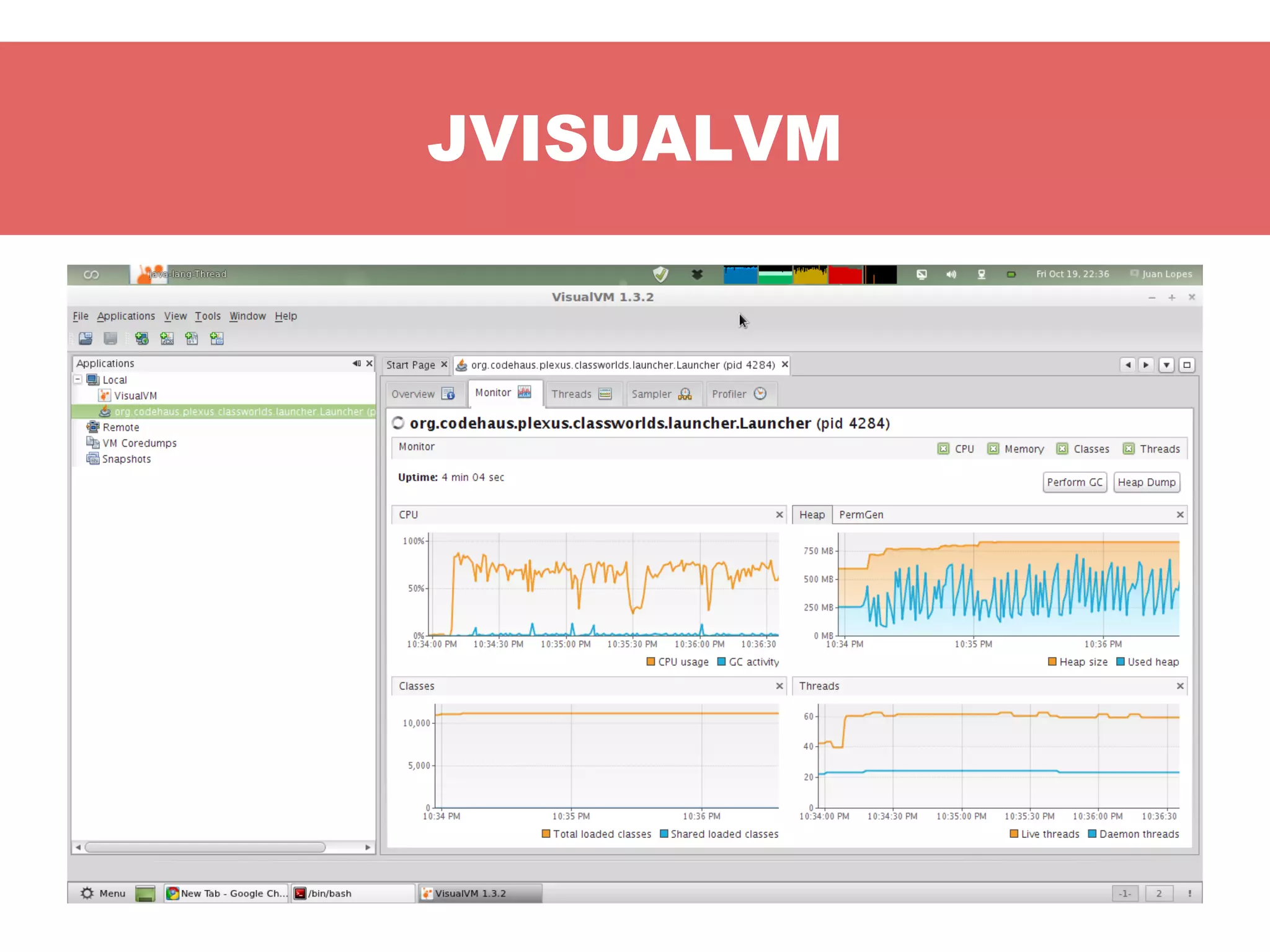Switch to workspace 2 in pager

coord(1159,893)
